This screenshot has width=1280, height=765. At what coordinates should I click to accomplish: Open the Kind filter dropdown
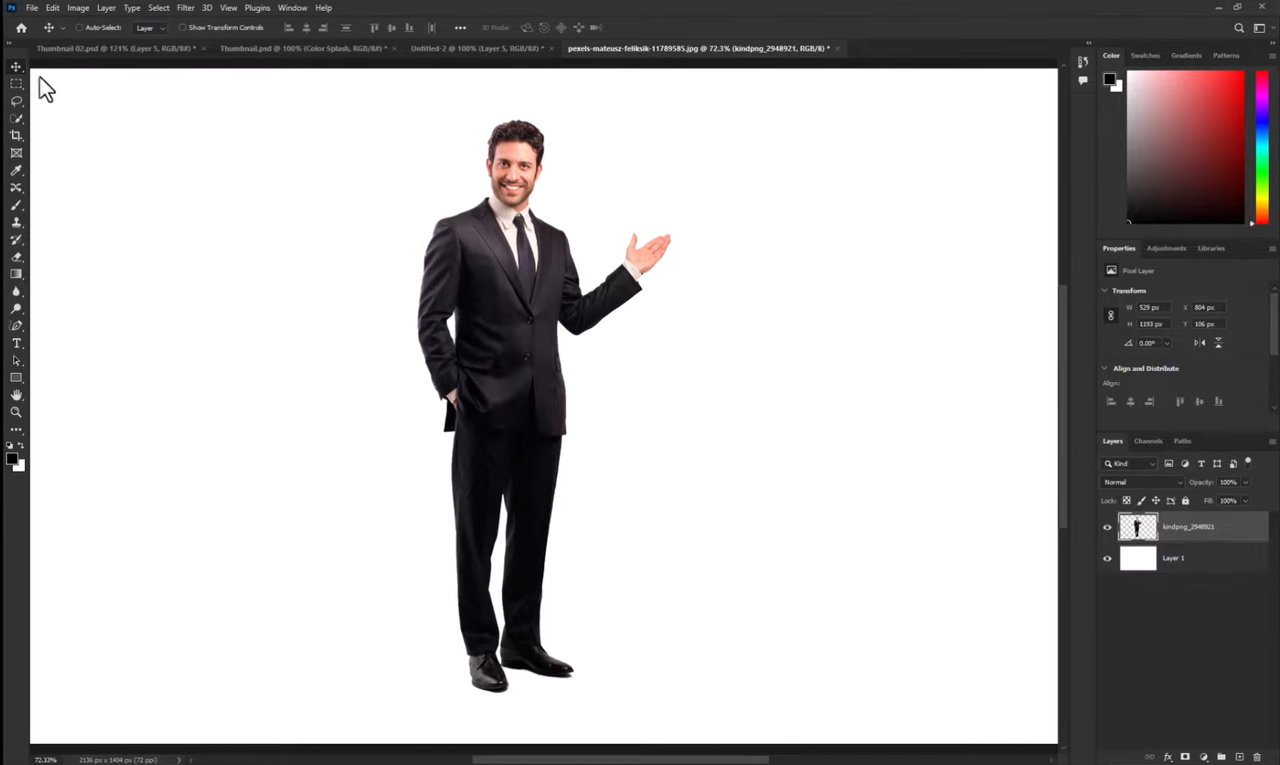click(x=1129, y=463)
